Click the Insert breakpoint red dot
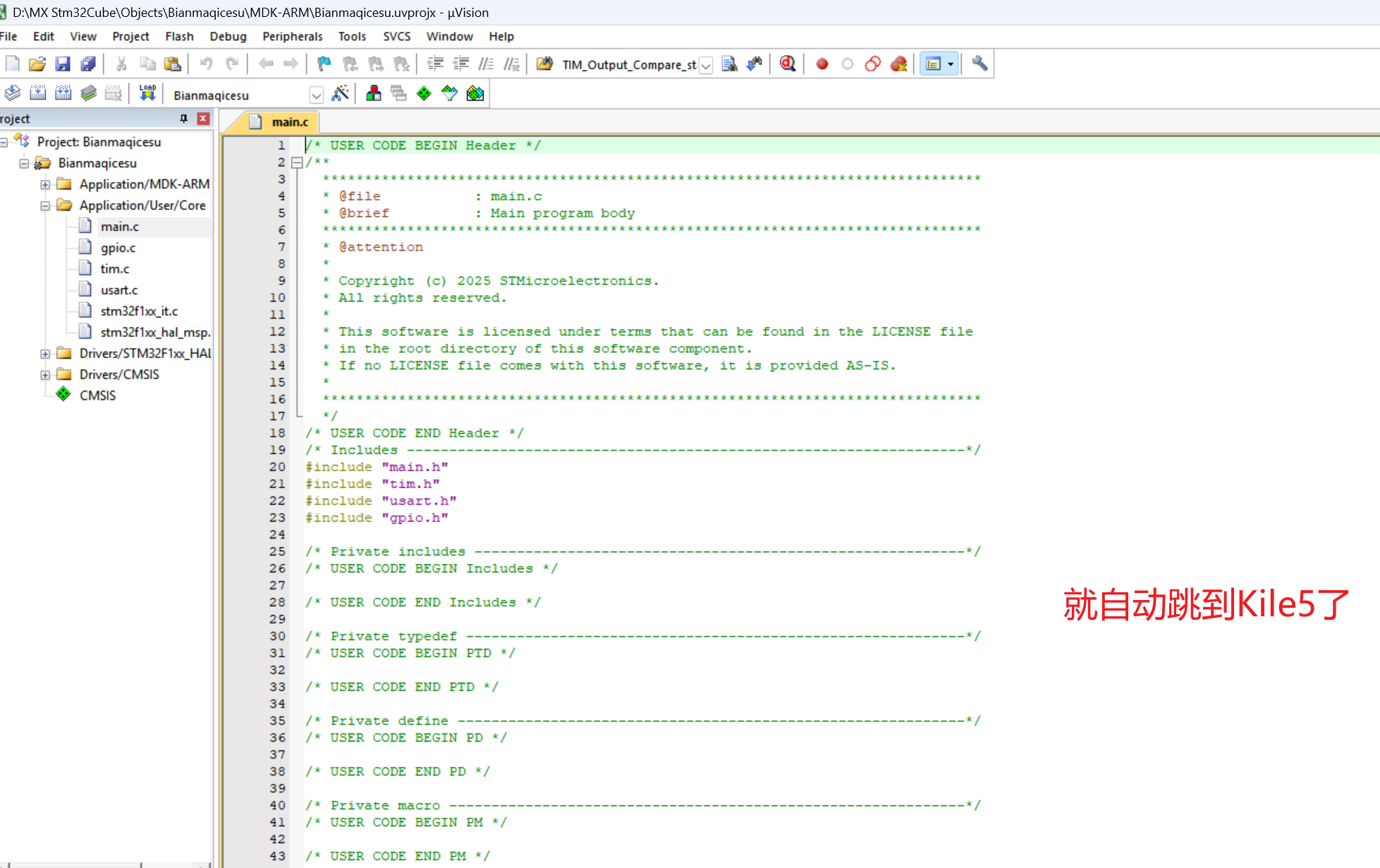 tap(822, 64)
